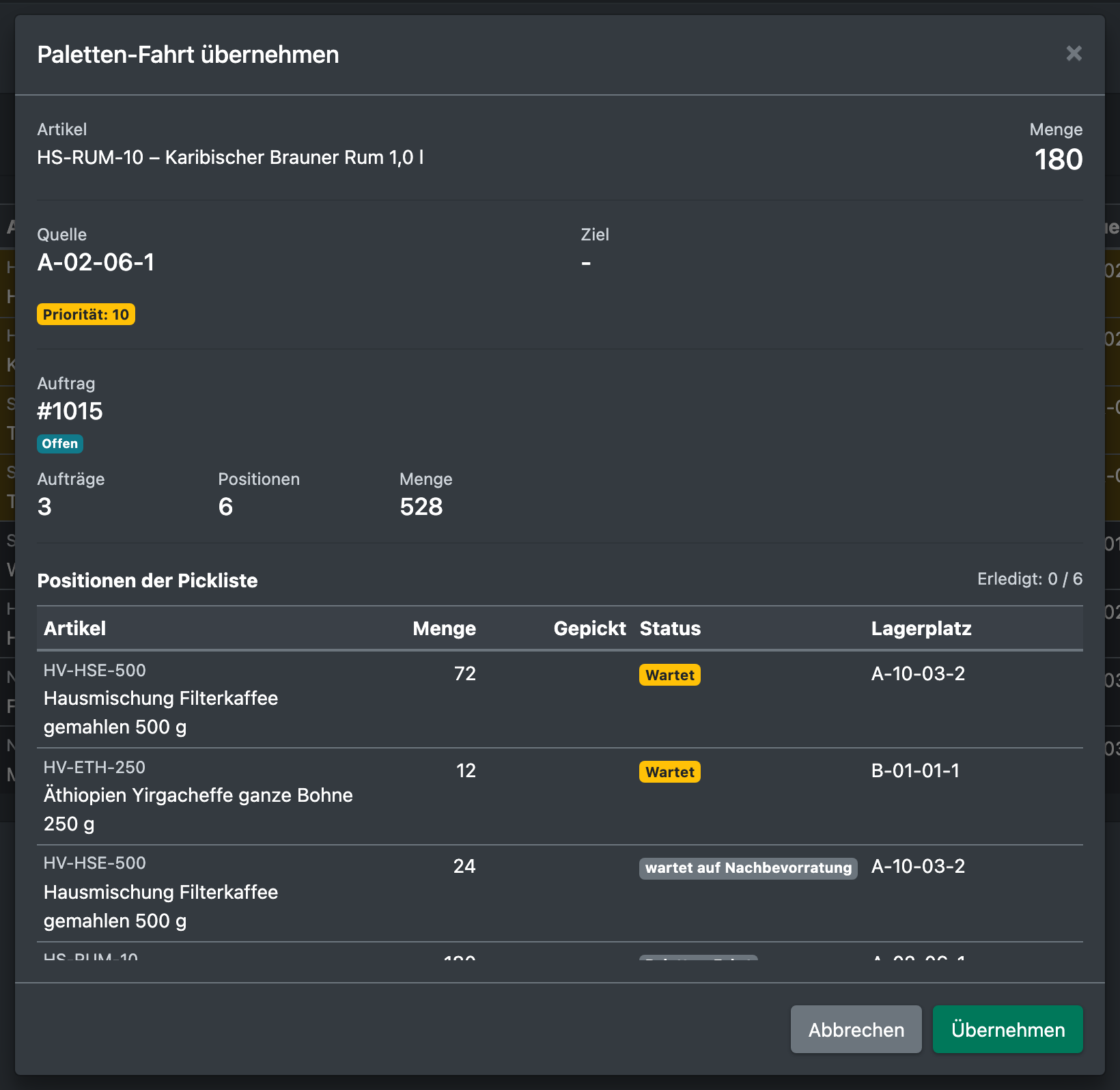The height and width of the screenshot is (1090, 1120).
Task: Select the quantity 12 cell
Action: coord(466,770)
